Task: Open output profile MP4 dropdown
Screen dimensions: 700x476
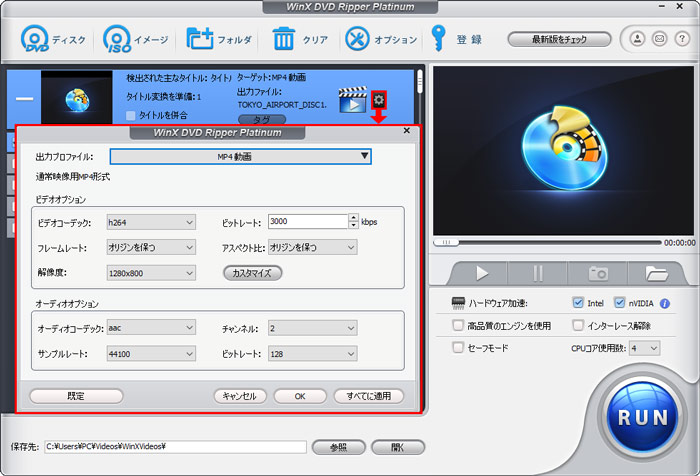Action: pos(240,157)
